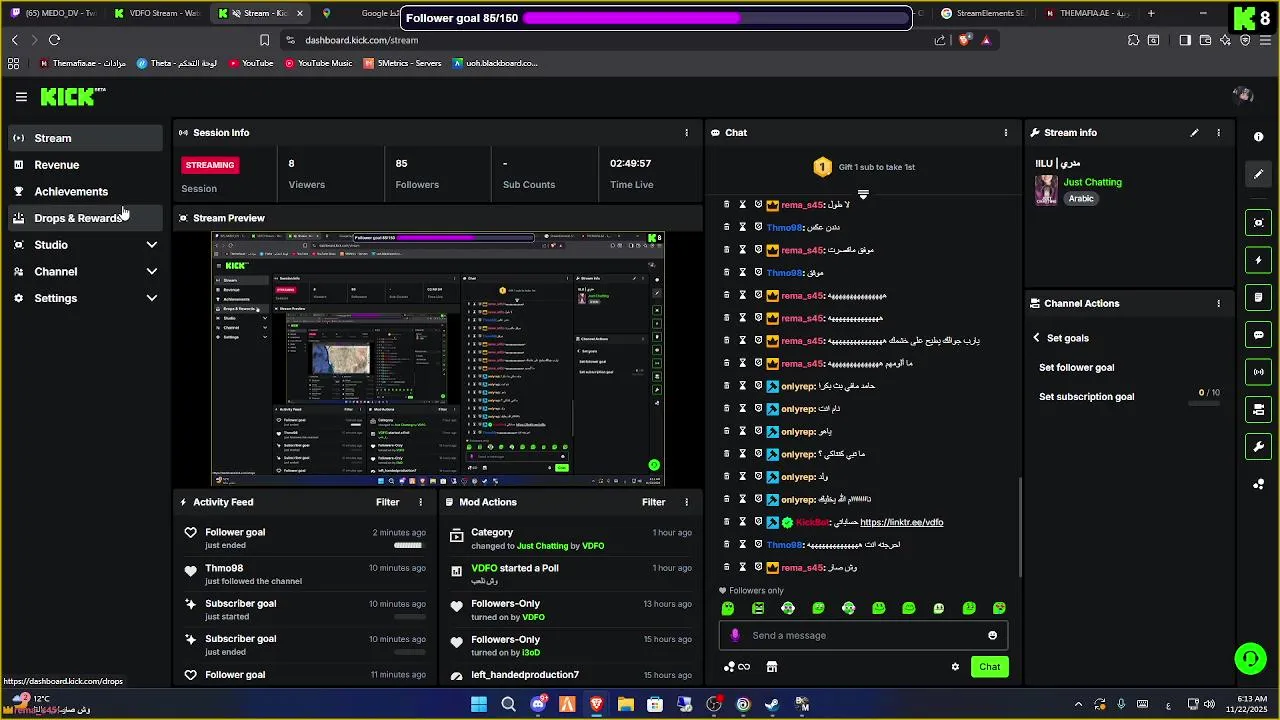Click the Send a message field
The height and width of the screenshot is (720, 1280).
click(863, 635)
